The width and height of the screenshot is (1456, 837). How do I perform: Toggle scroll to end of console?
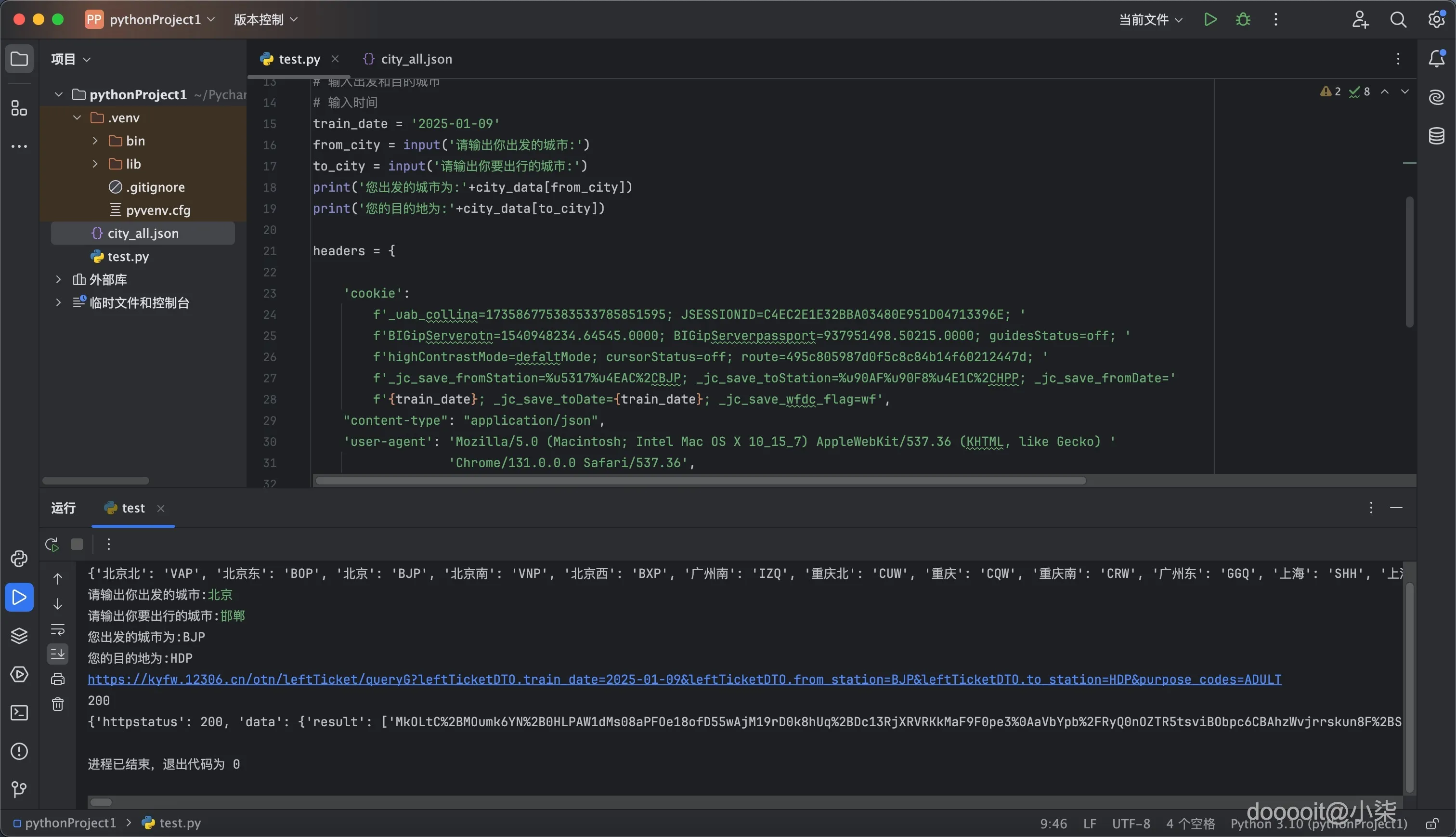[58, 654]
